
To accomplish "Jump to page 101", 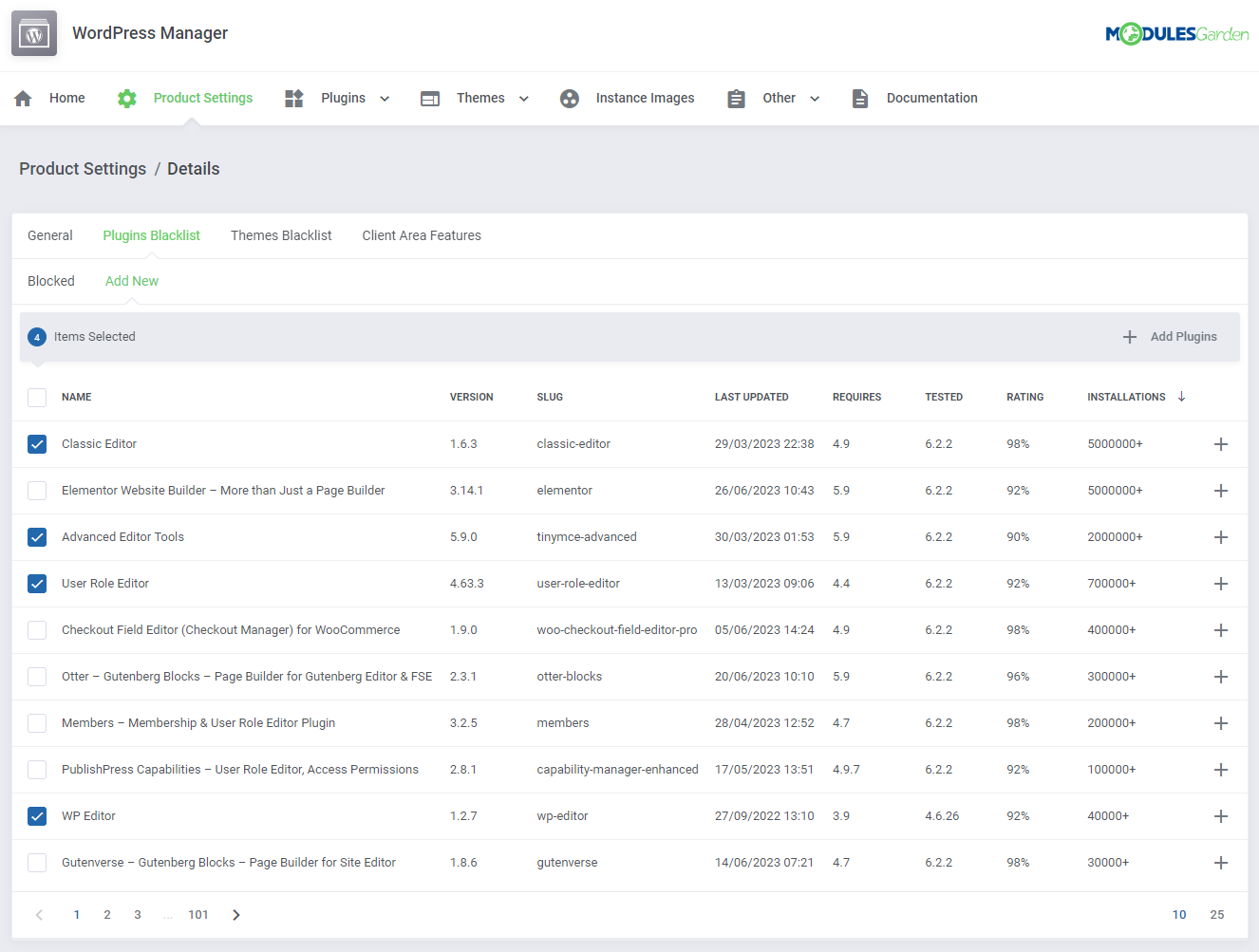I will [198, 915].
